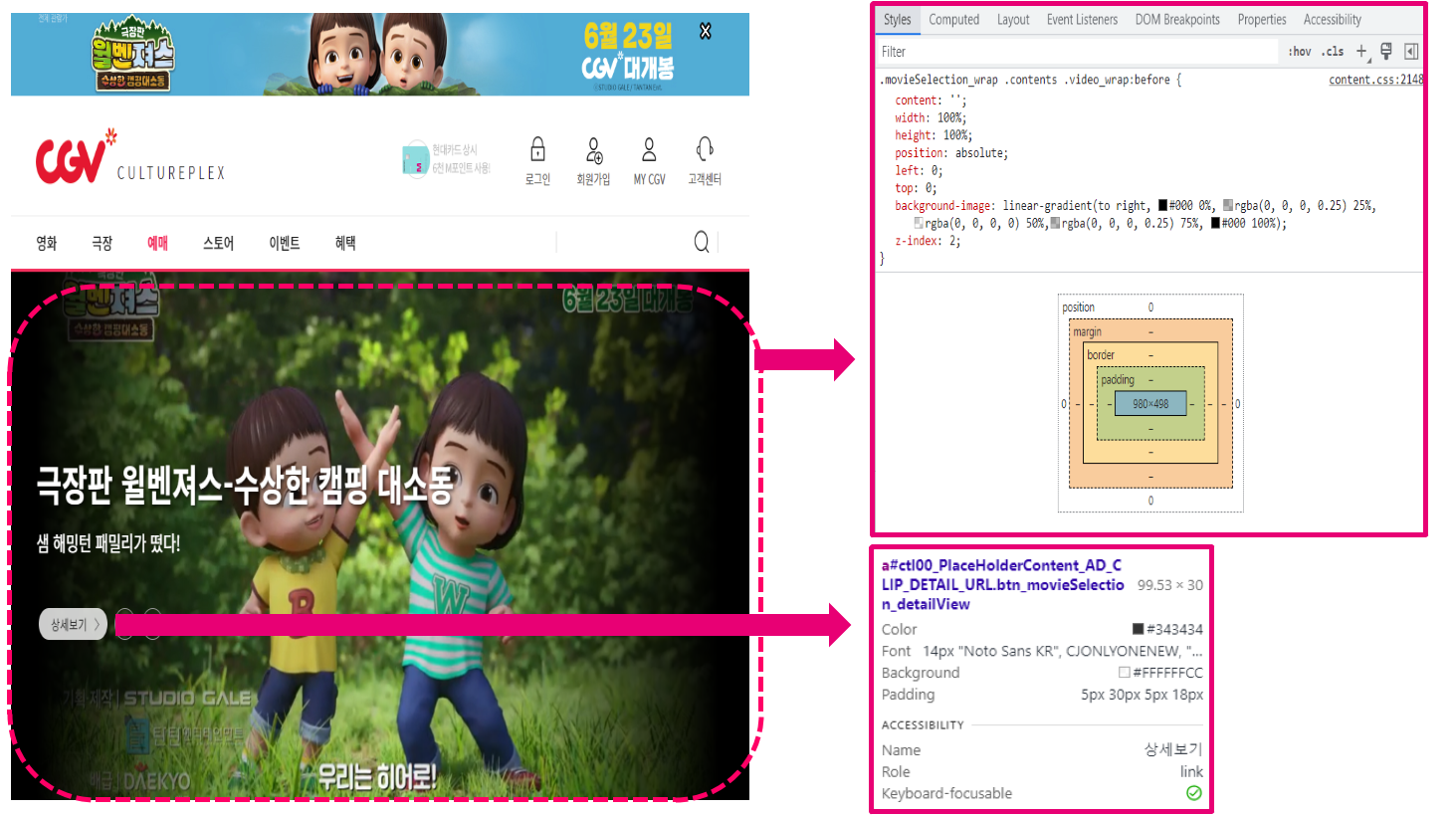Toggle the computed styles sidebar icon
This screenshot has width=1456, height=815.
(x=1411, y=52)
